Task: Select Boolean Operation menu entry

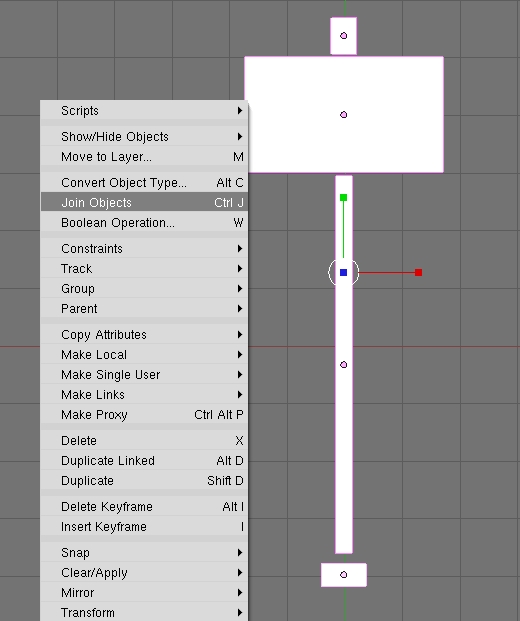Action: pyautogui.click(x=144, y=223)
